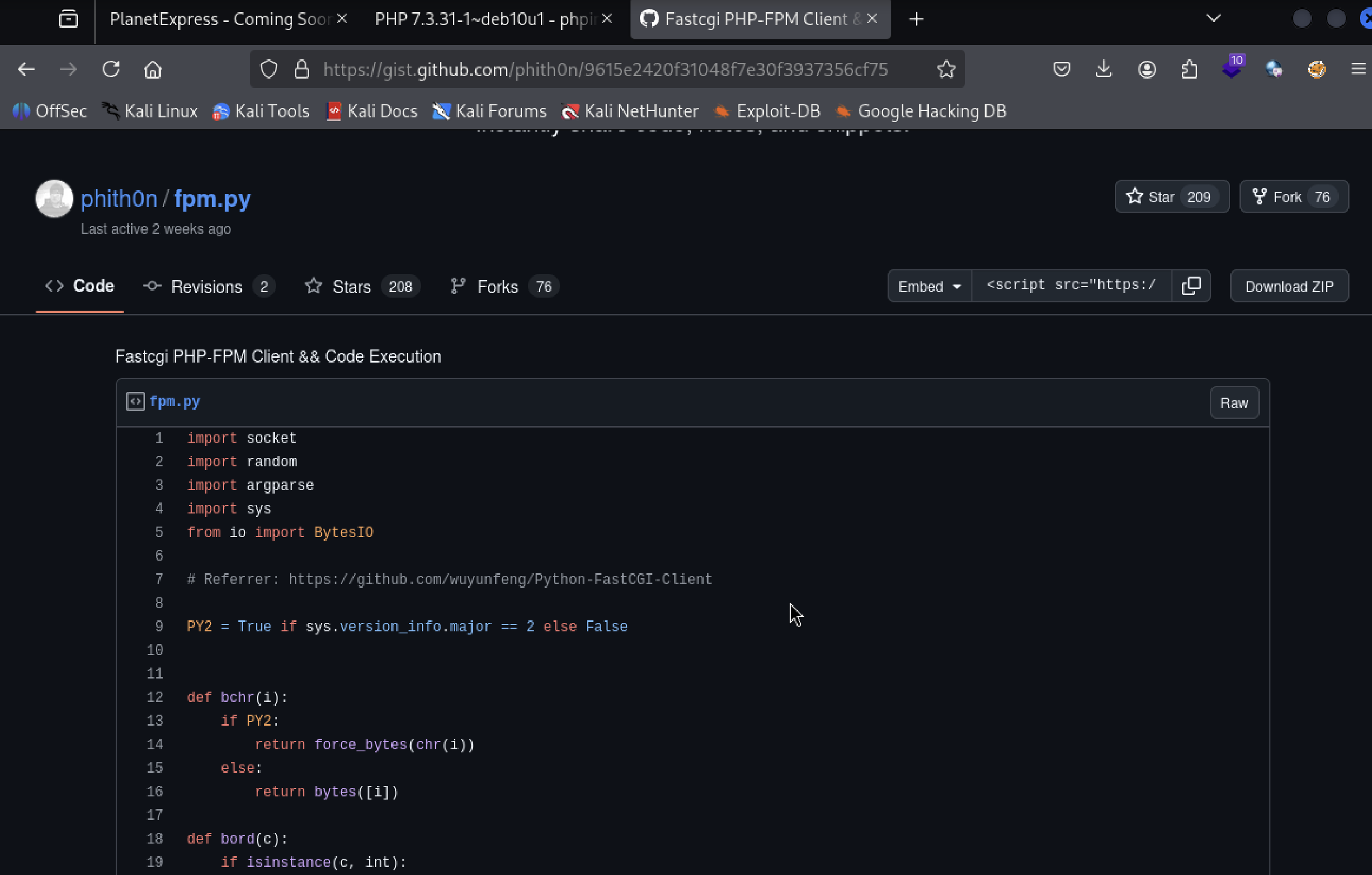Open the list all tabs chevron

pos(1214,18)
